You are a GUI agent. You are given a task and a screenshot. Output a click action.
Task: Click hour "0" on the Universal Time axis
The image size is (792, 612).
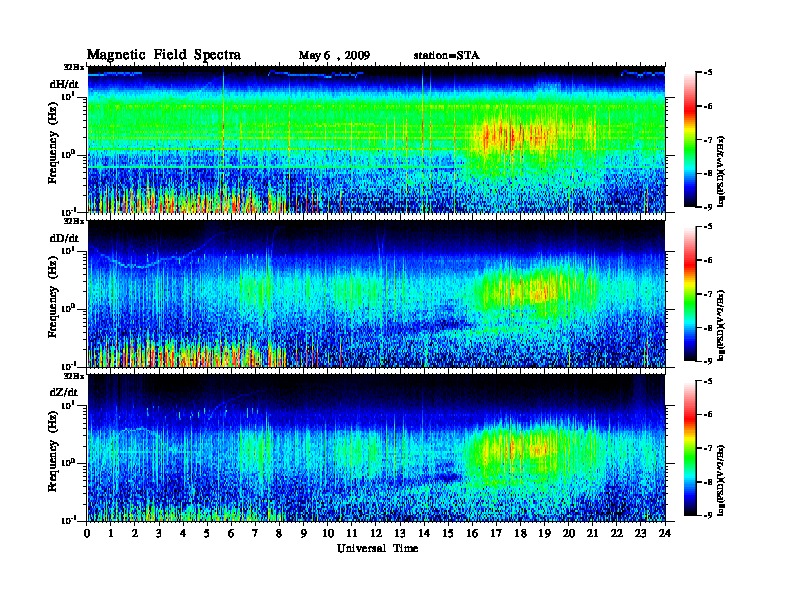click(x=87, y=533)
